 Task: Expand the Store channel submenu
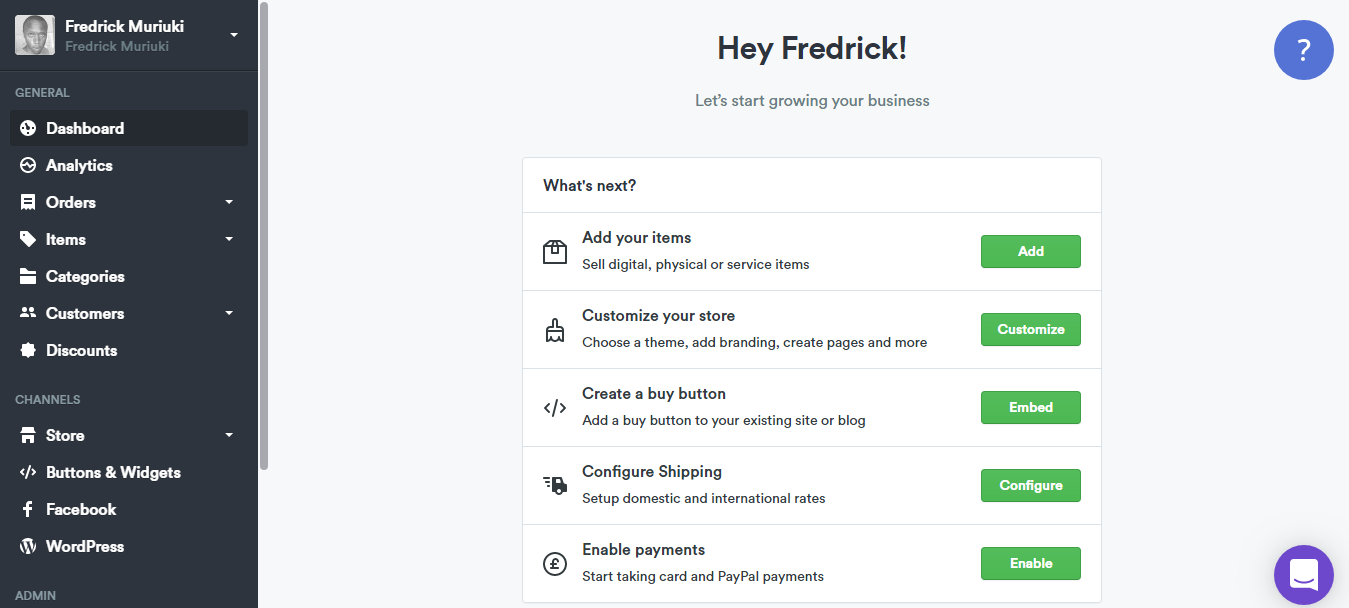pos(229,435)
